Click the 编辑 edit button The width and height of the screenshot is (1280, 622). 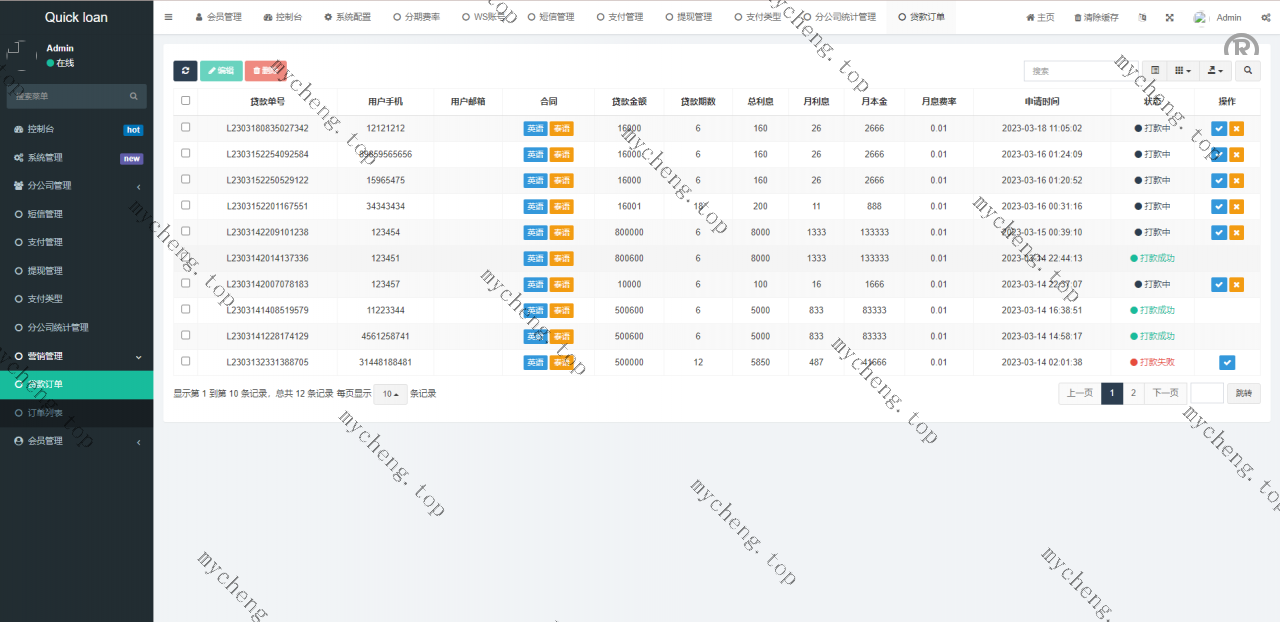coord(221,71)
